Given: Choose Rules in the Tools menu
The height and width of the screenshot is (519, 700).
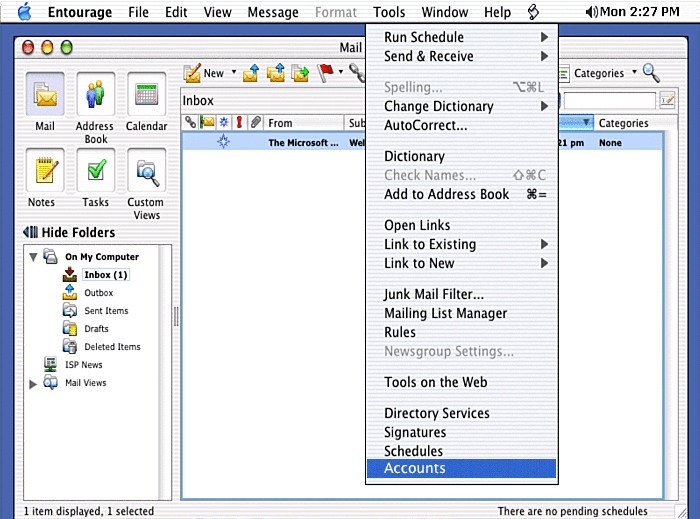Looking at the screenshot, I should coord(462,332).
